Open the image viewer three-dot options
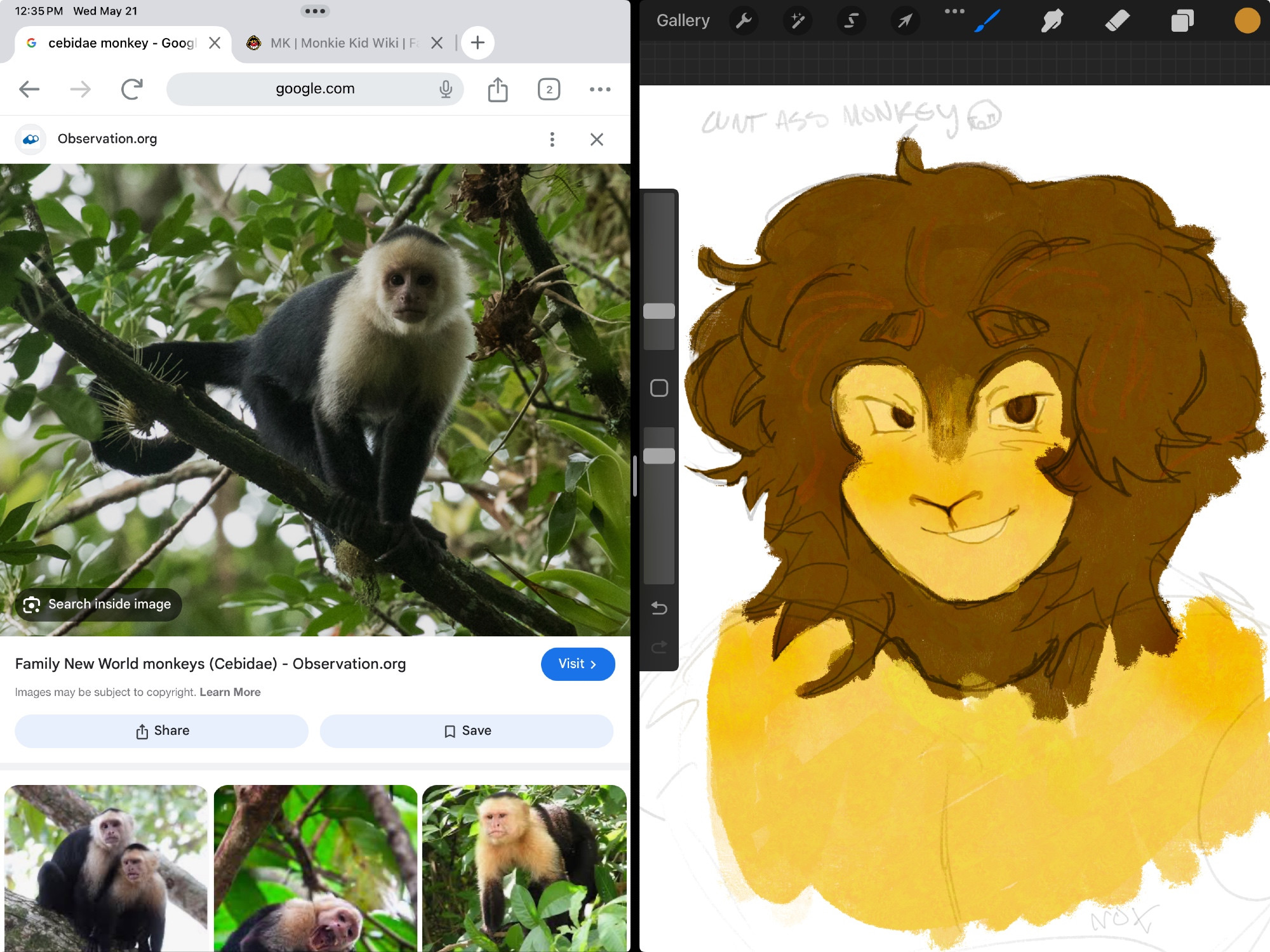The image size is (1270, 952). point(552,139)
